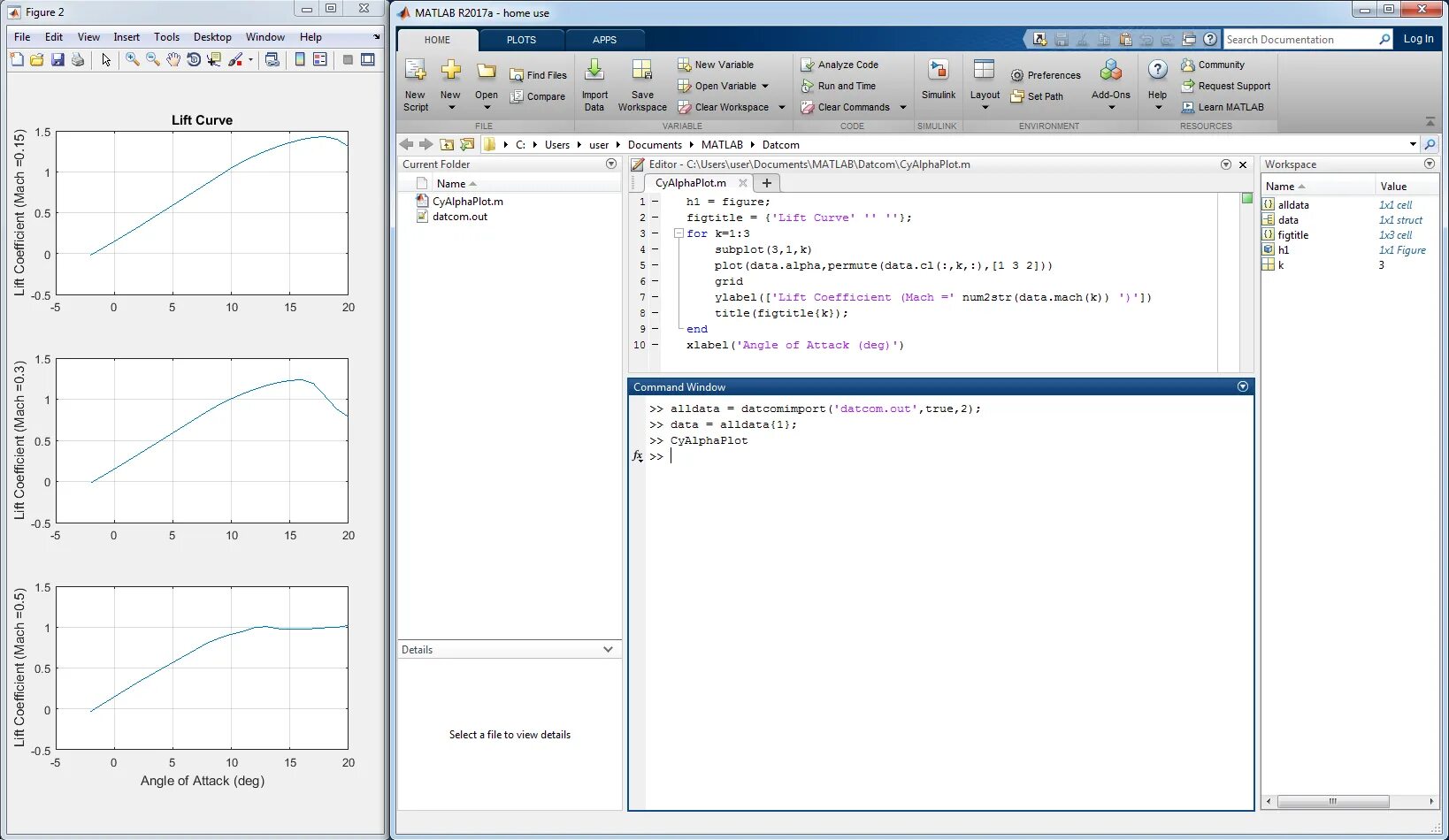Select the Data Cursor tool
Screen dimensions: 1449x840
[214, 59]
